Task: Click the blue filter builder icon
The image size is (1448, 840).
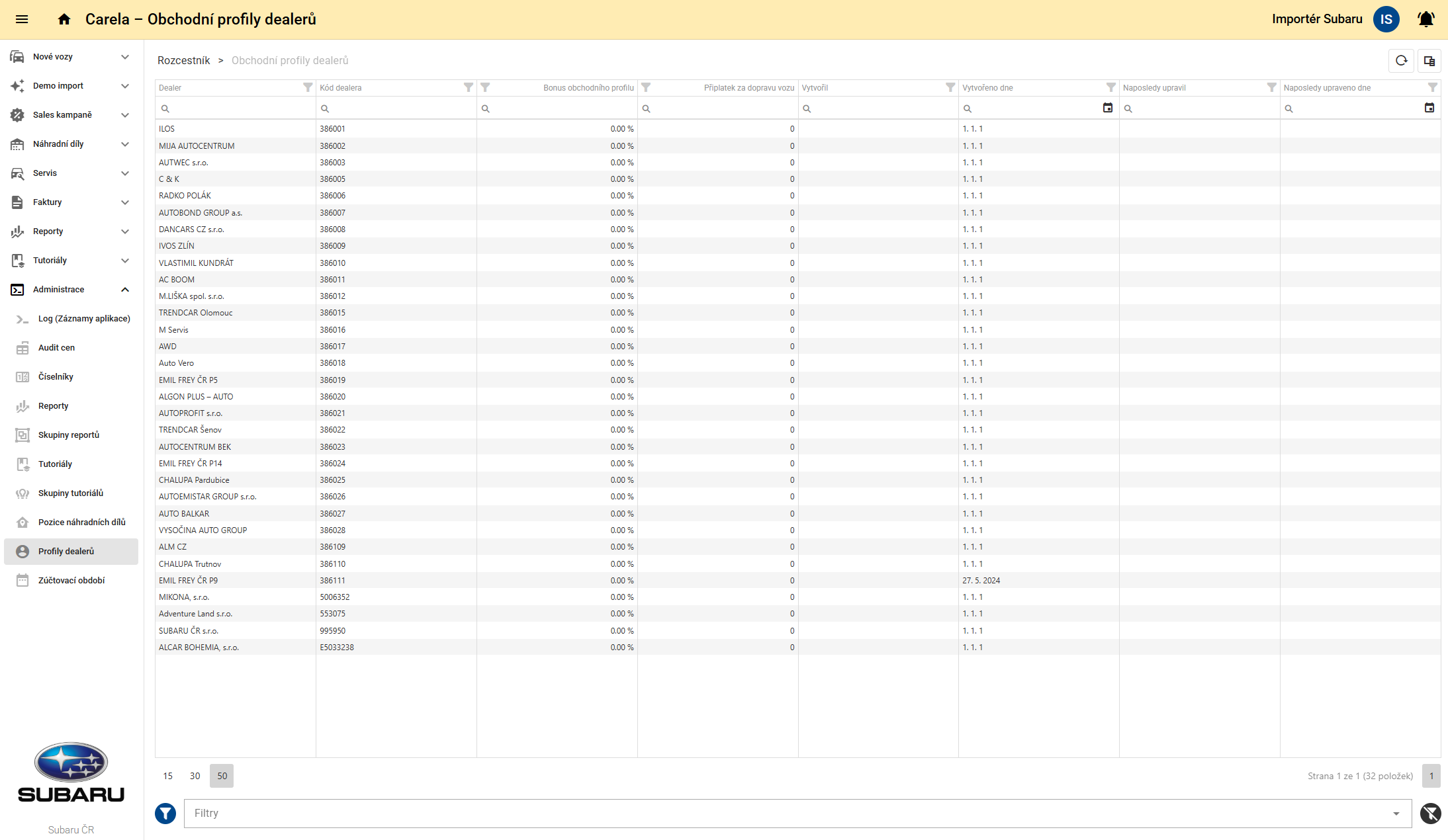Action: point(165,814)
